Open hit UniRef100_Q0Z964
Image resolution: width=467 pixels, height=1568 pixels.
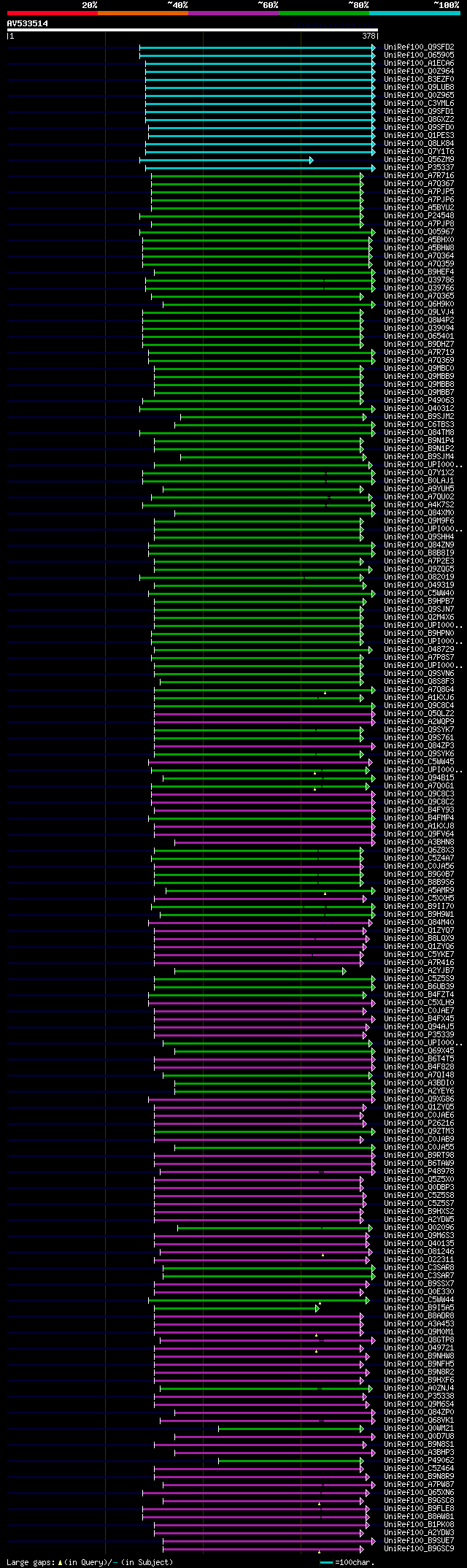tap(419, 72)
